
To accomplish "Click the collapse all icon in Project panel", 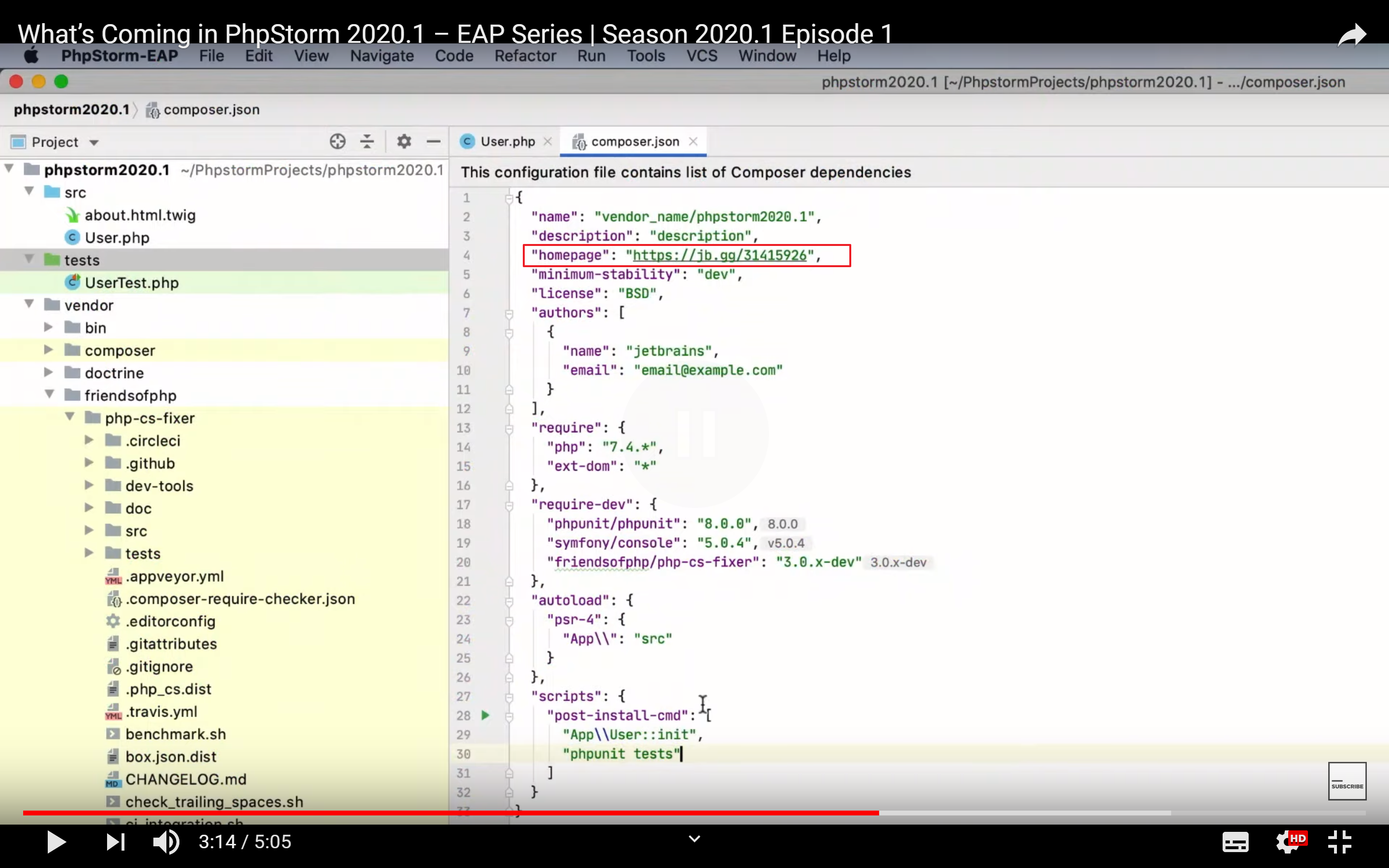I will click(368, 141).
